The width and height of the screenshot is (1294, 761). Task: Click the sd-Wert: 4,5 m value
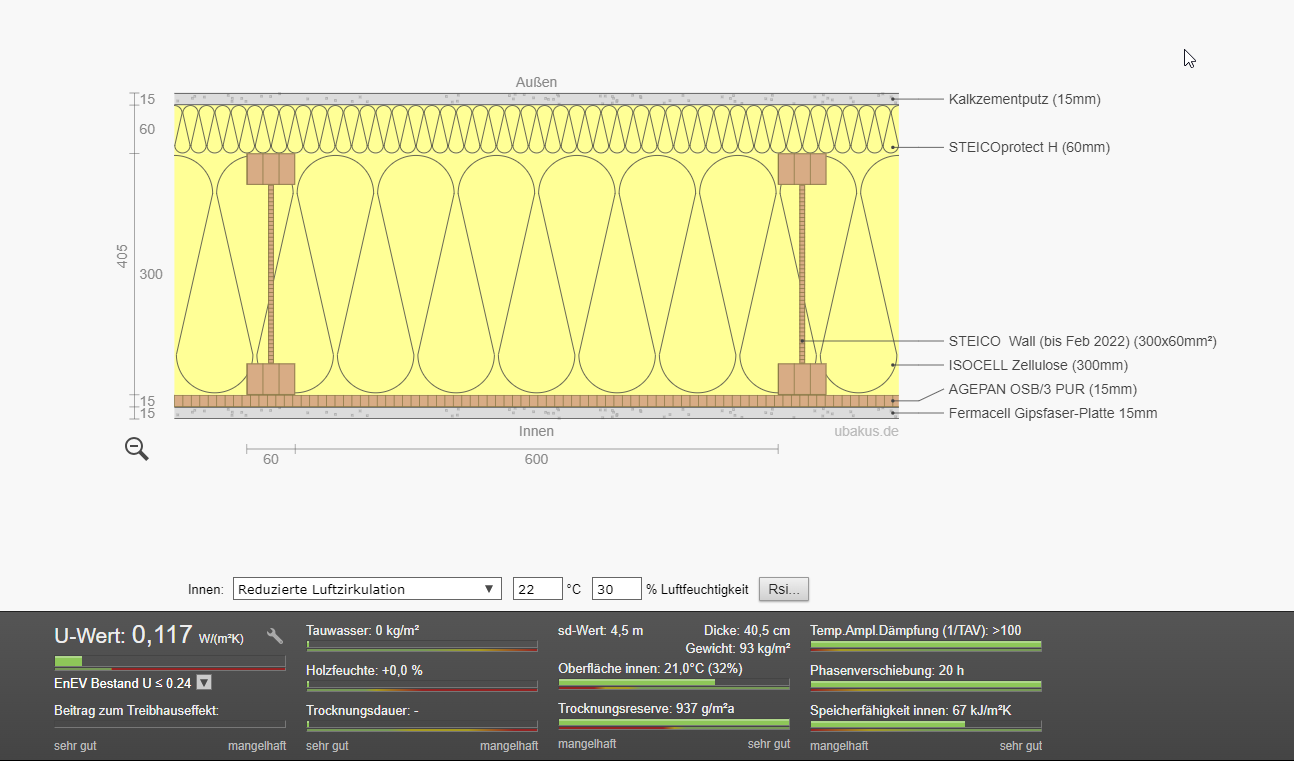pos(600,630)
